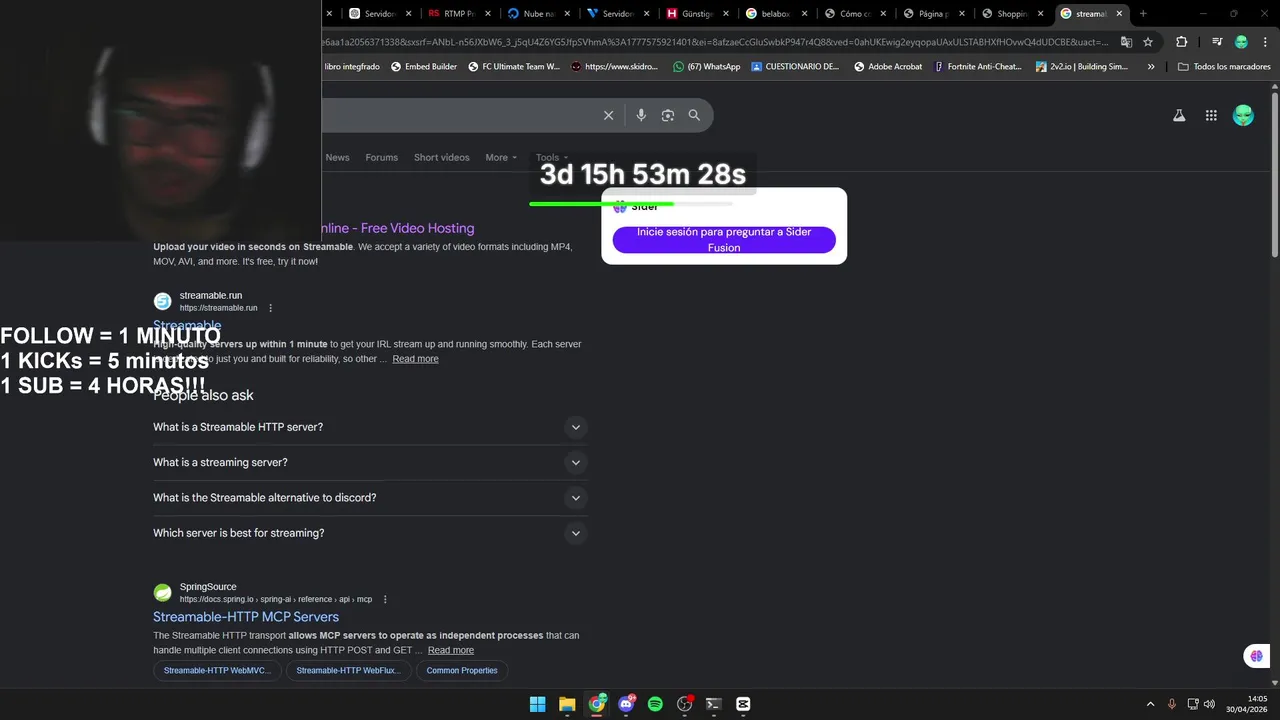Open the floating Sider brain icon
The height and width of the screenshot is (720, 1280).
[1256, 656]
